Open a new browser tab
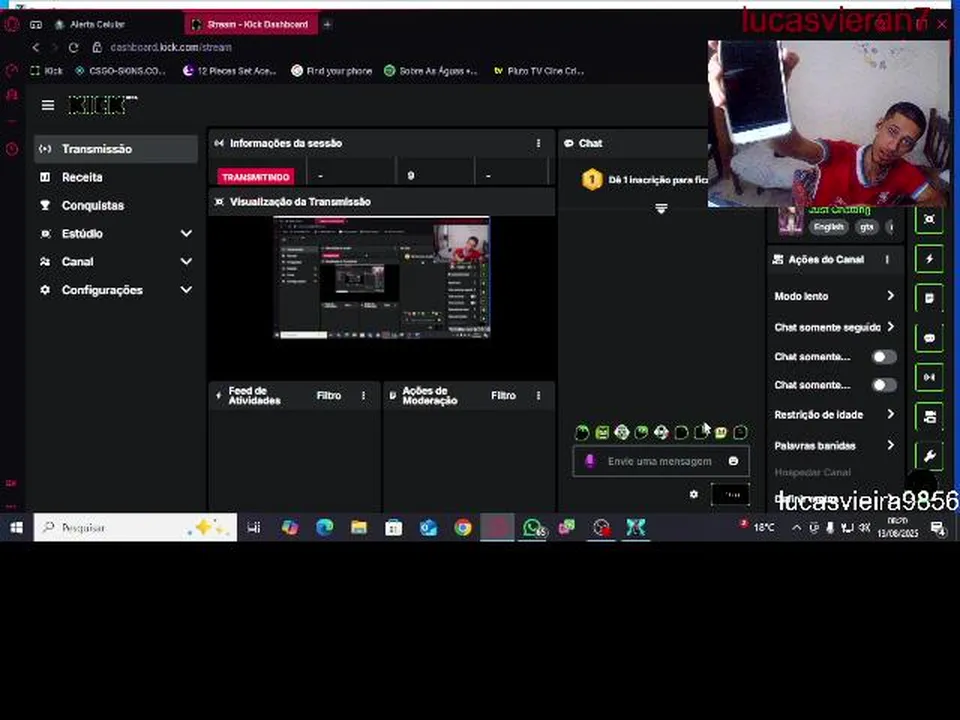The height and width of the screenshot is (720, 960). (328, 24)
